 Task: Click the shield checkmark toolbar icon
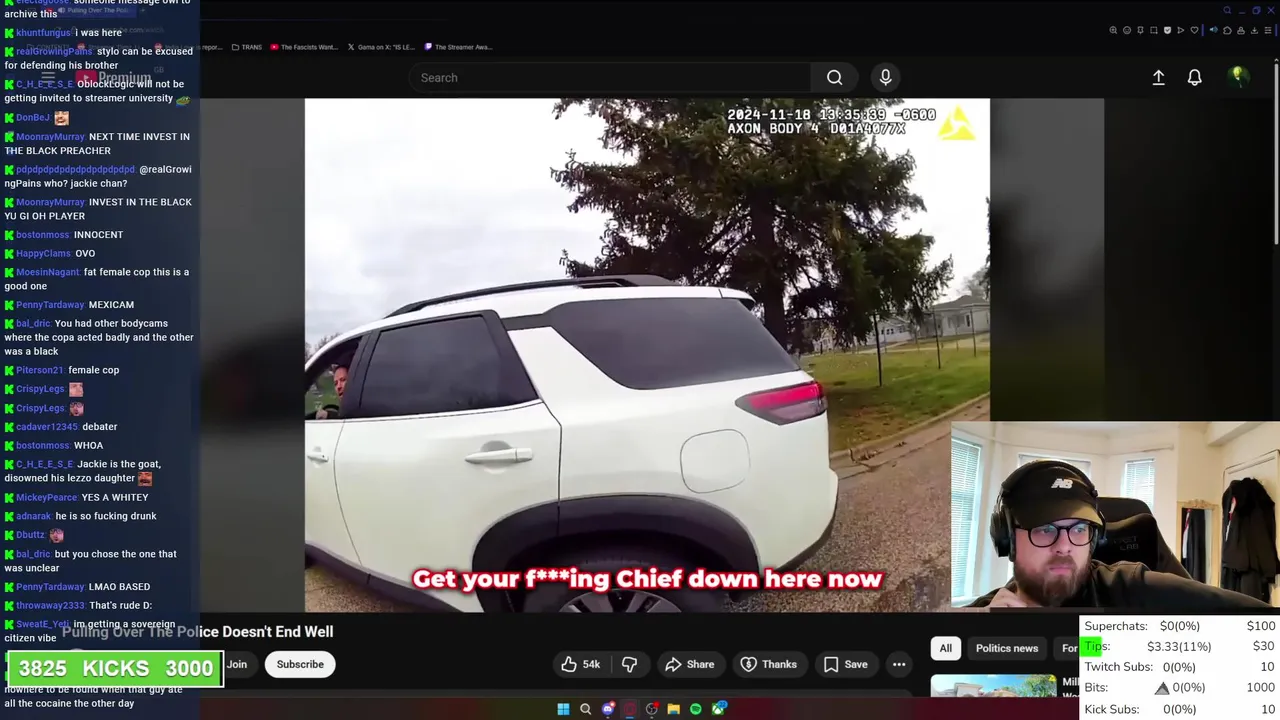(1167, 30)
